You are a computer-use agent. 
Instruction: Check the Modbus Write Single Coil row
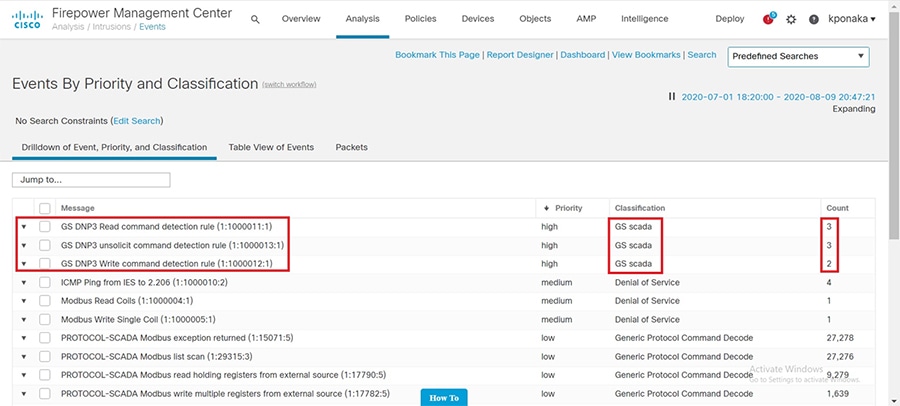pyautogui.click(x=45, y=319)
